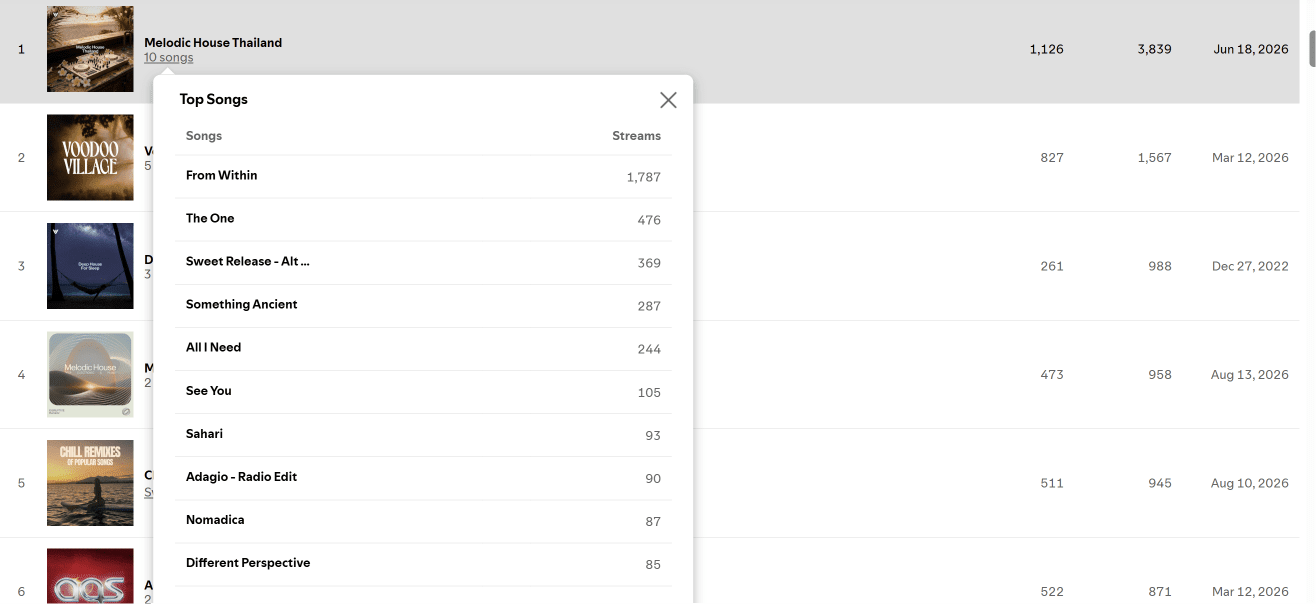This screenshot has width=1316, height=604.
Task: Click the vertical scrollbar thumb
Action: (1312, 47)
